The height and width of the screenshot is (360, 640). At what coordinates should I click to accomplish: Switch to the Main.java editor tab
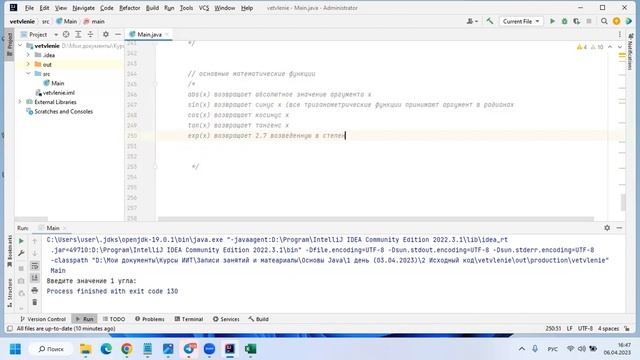tap(149, 34)
